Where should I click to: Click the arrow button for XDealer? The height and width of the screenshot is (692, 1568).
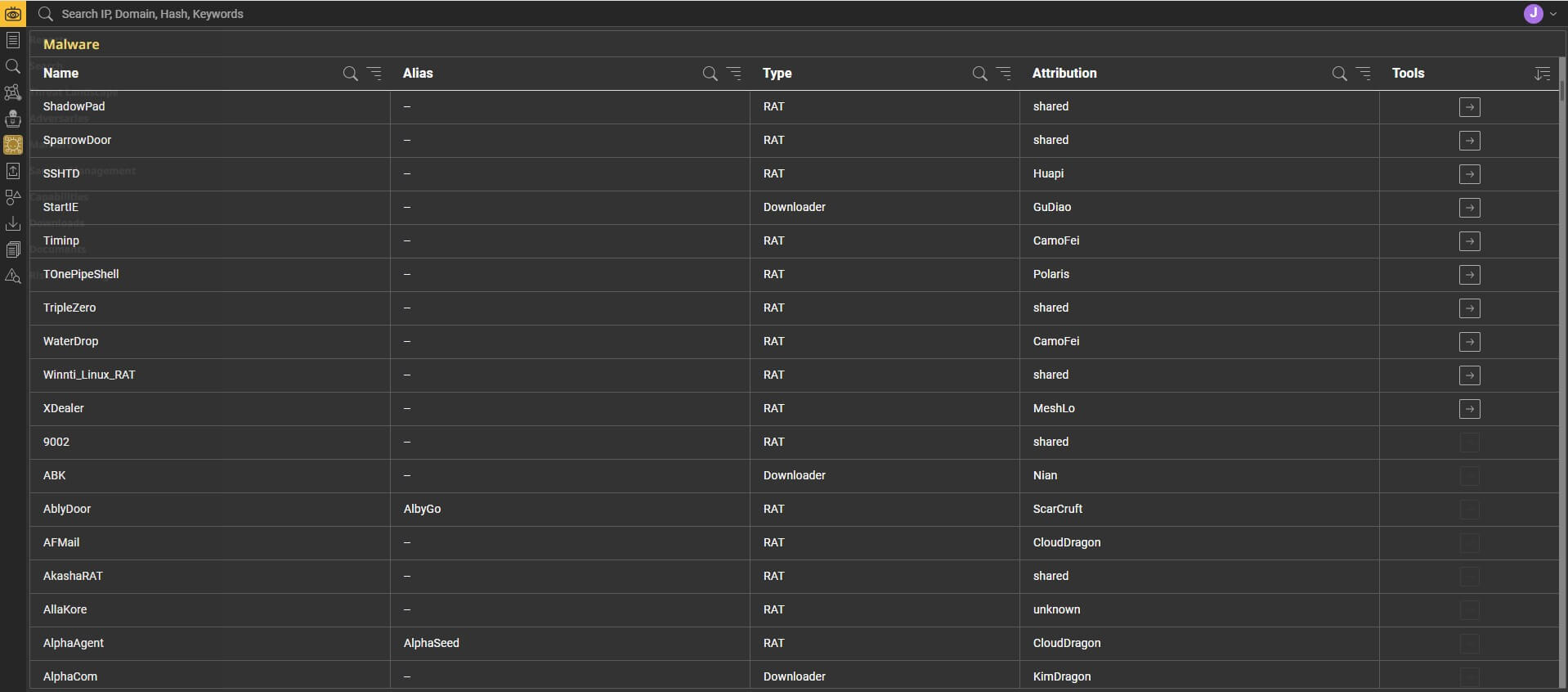click(1469, 409)
